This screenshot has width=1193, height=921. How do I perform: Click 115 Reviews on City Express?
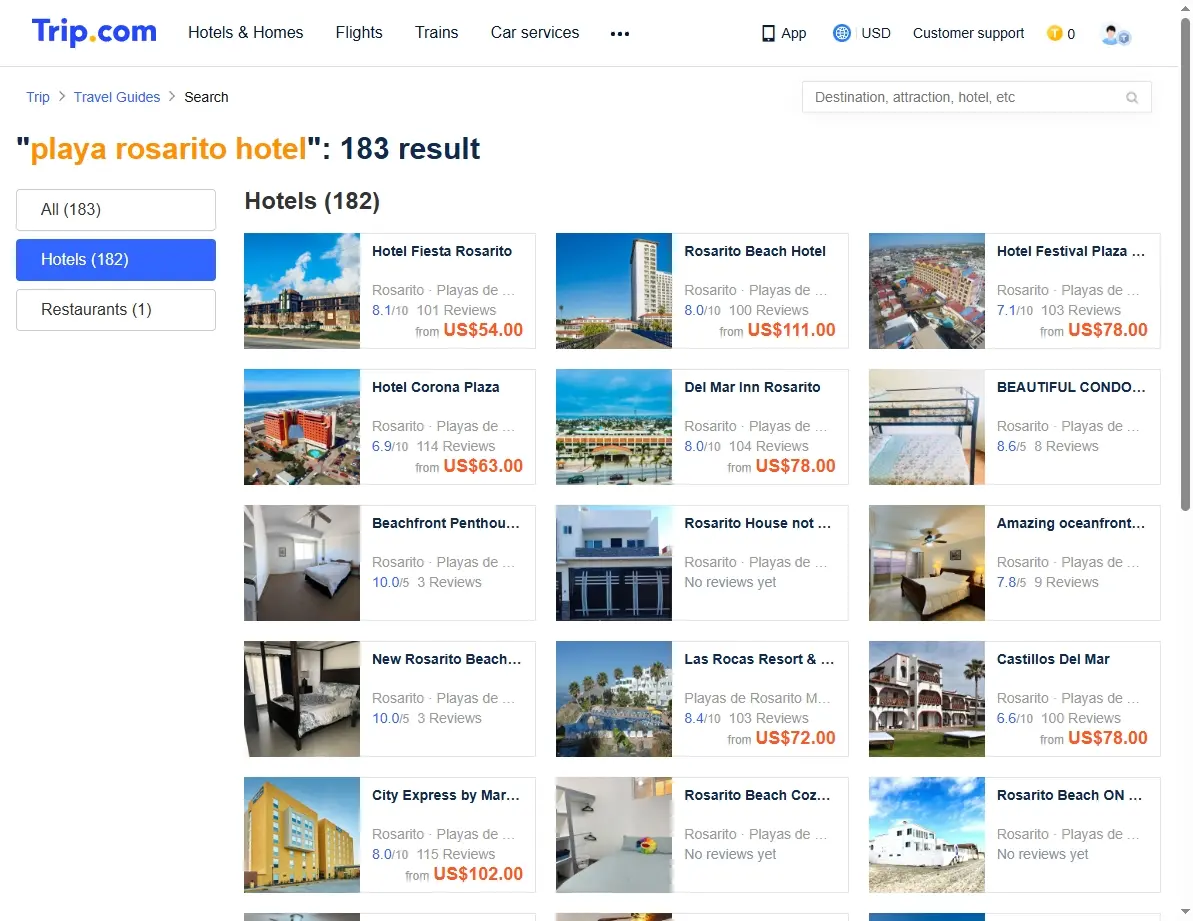point(456,855)
